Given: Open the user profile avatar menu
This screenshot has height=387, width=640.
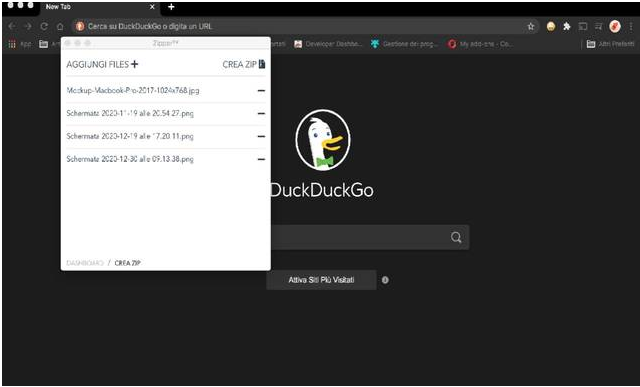Looking at the screenshot, I should [x=615, y=27].
